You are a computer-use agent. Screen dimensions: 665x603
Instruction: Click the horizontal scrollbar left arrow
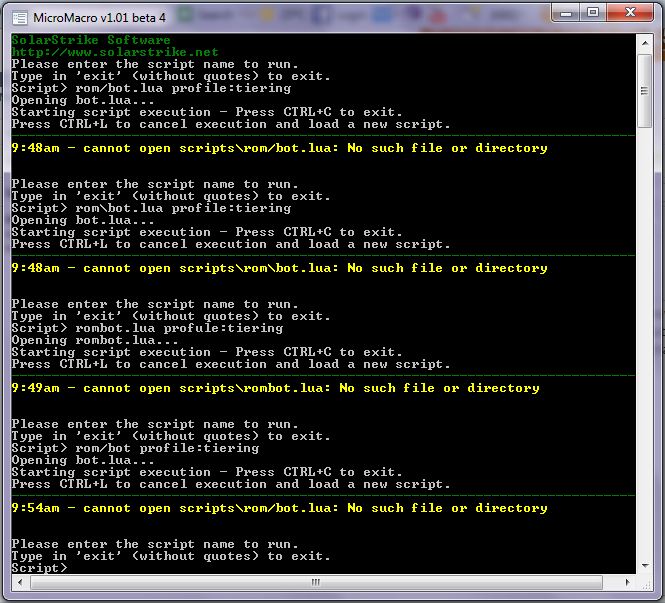[17, 582]
